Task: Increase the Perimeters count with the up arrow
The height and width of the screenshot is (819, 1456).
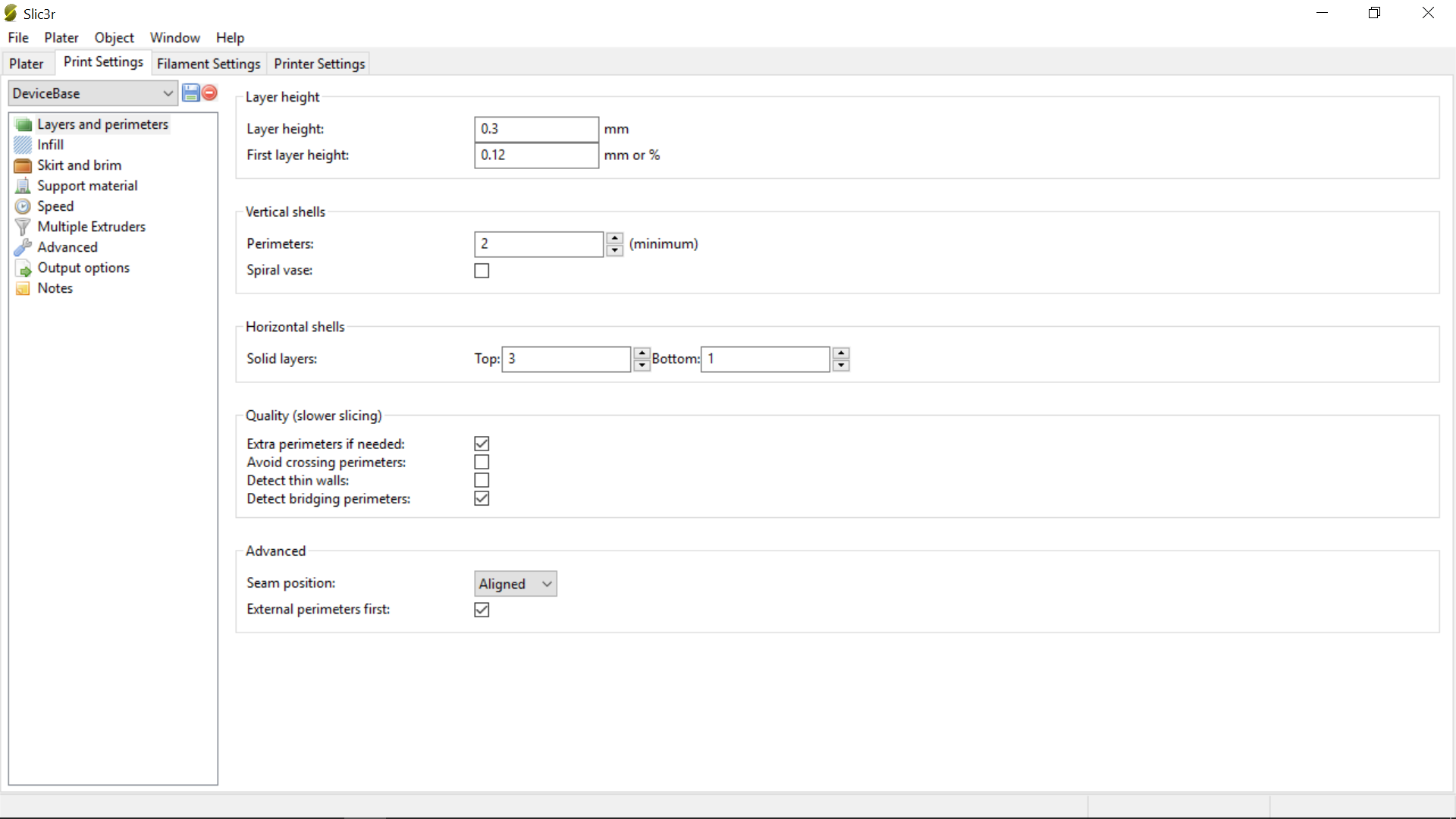Action: tap(615, 238)
